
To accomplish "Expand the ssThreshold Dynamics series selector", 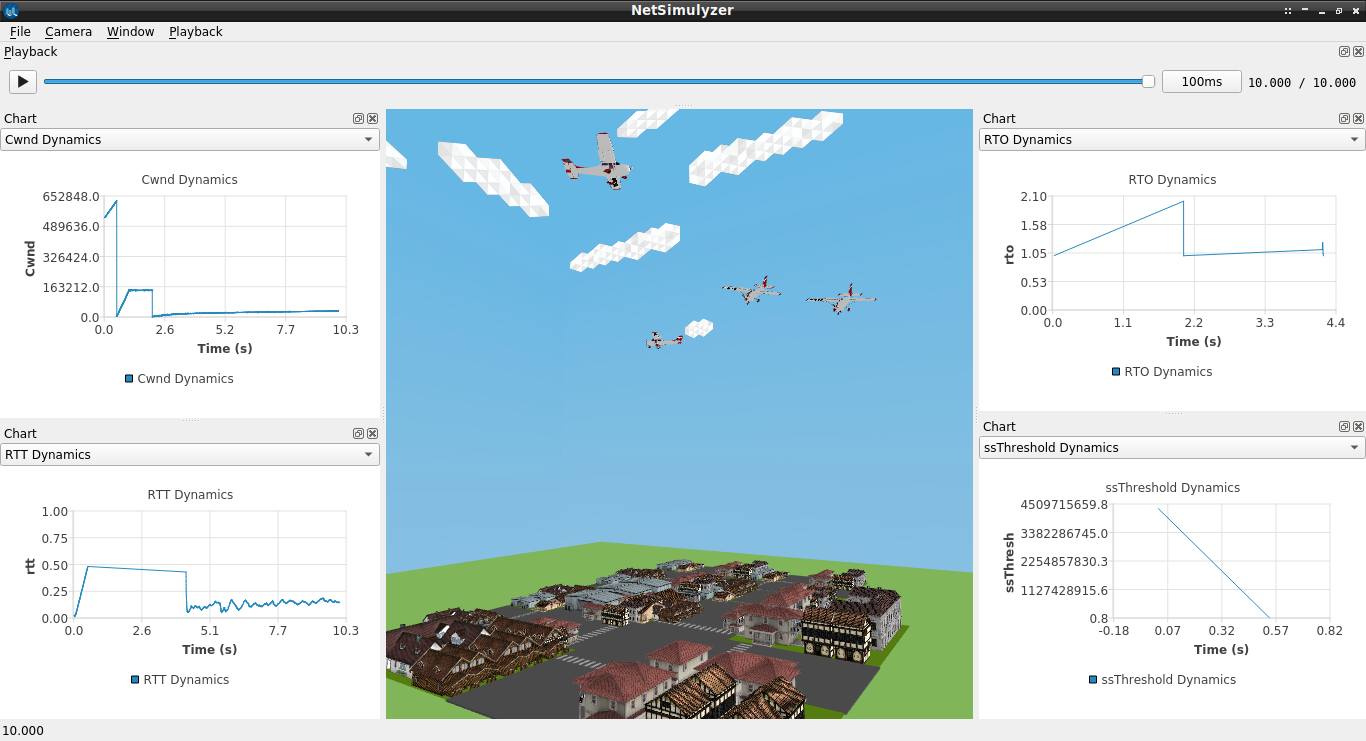I will 1172,448.
